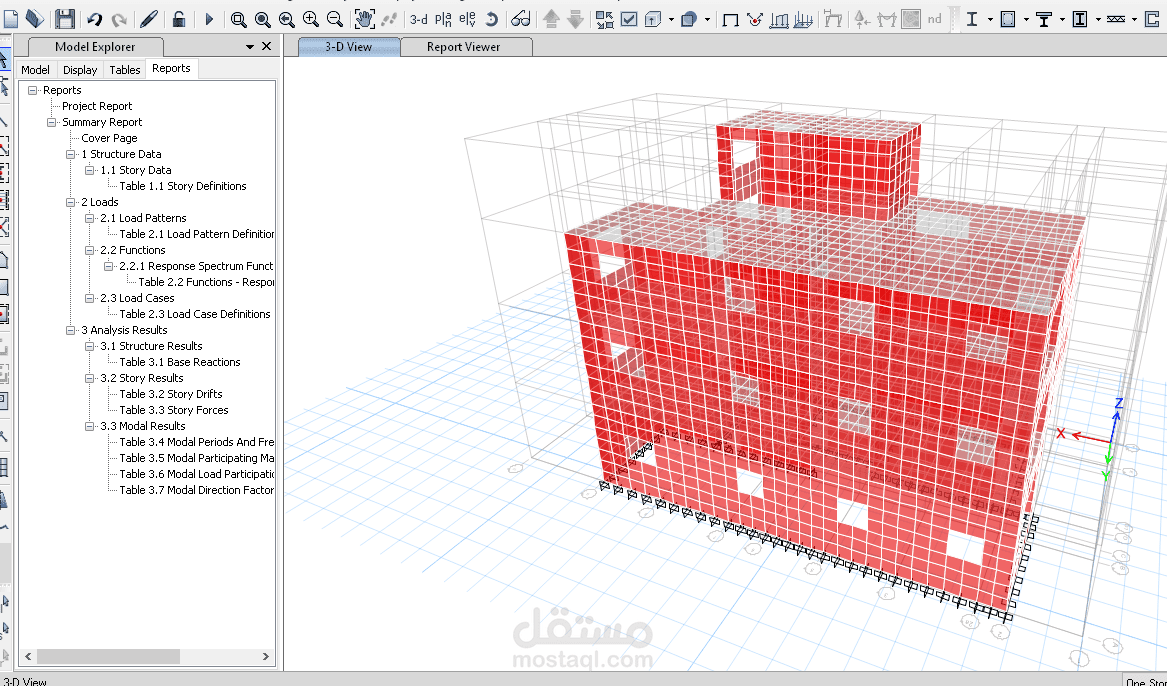Close the Model Explorer panel
The height and width of the screenshot is (686, 1167).
266,46
